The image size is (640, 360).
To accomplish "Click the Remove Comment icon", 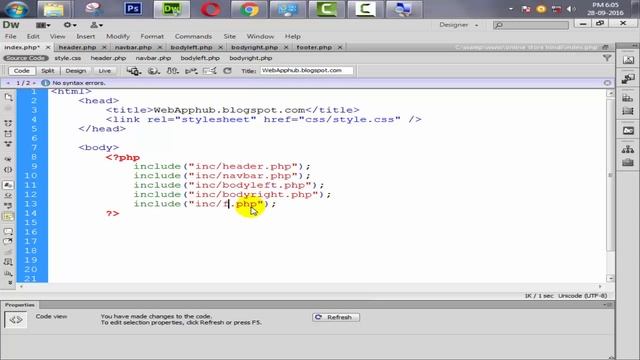I will coord(8,242).
